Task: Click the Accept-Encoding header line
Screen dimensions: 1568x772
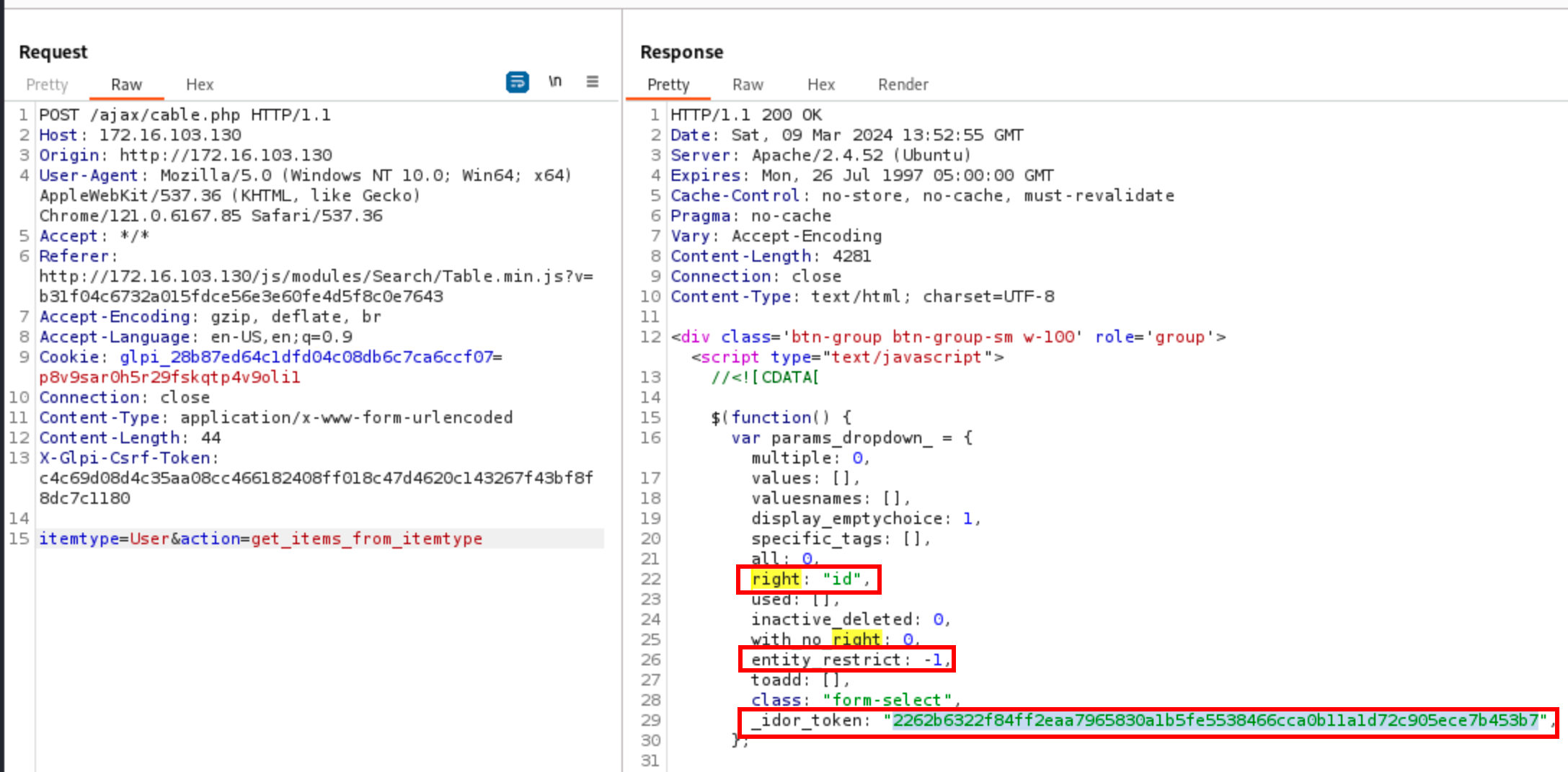Action: click(210, 316)
